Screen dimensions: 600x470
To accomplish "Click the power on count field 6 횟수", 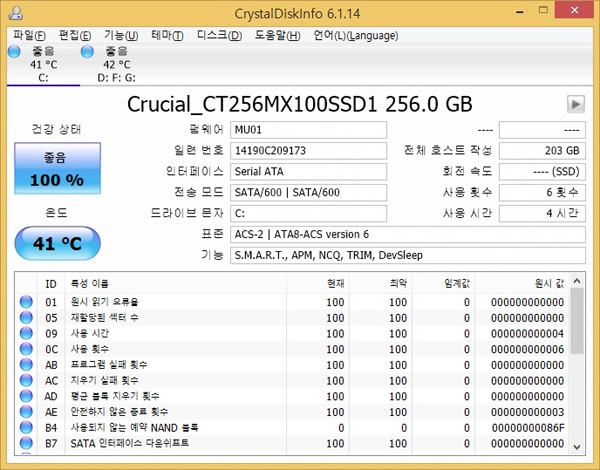I will click(542, 193).
